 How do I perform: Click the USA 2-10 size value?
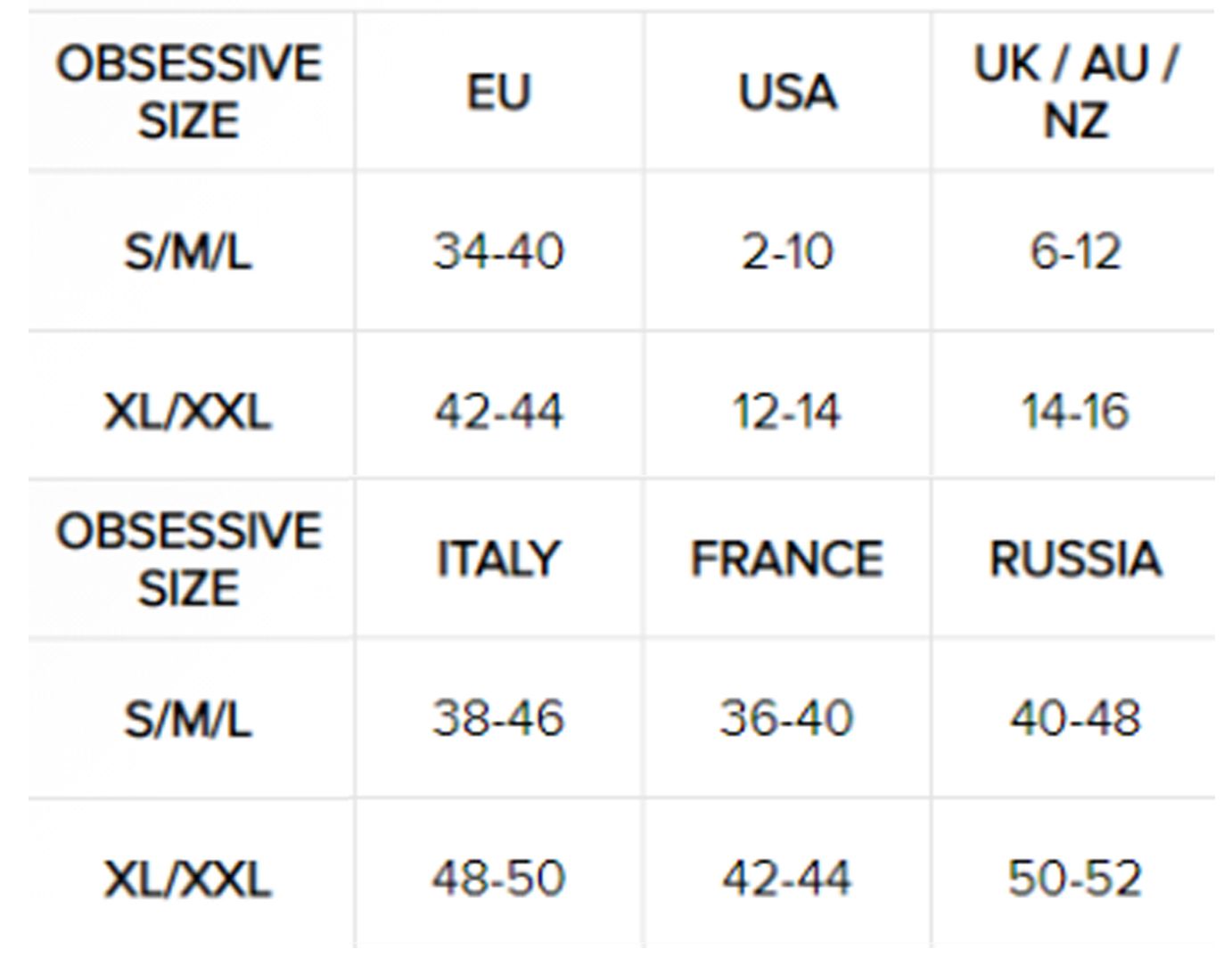click(787, 251)
